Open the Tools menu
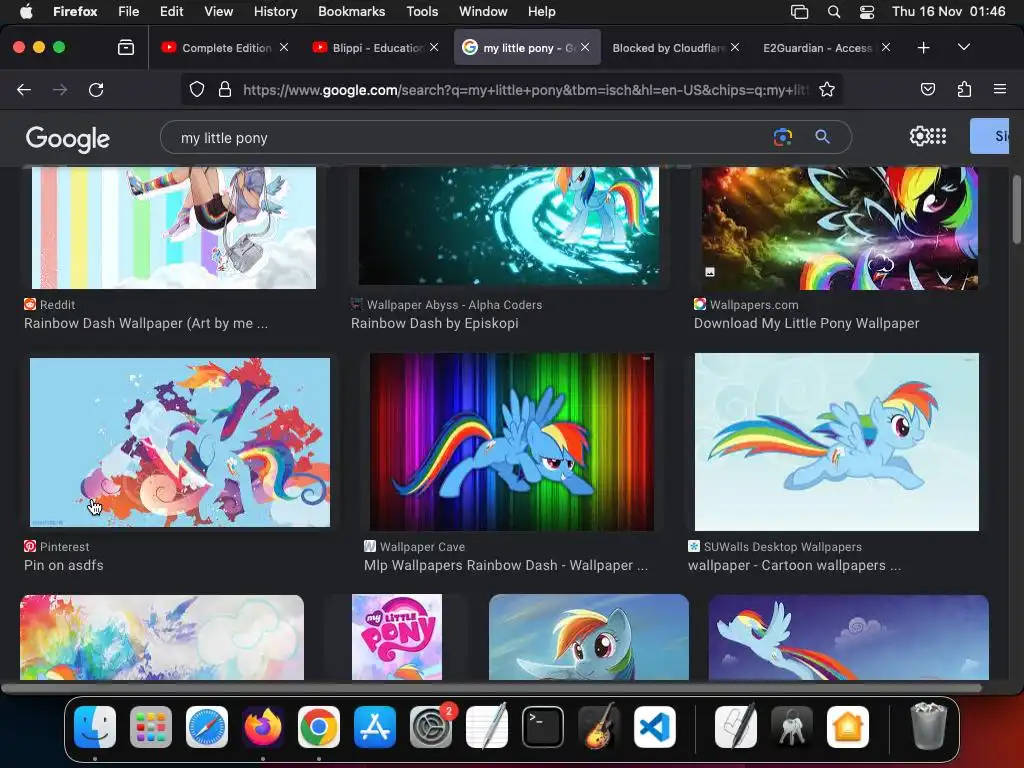This screenshot has height=768, width=1024. pos(422,11)
